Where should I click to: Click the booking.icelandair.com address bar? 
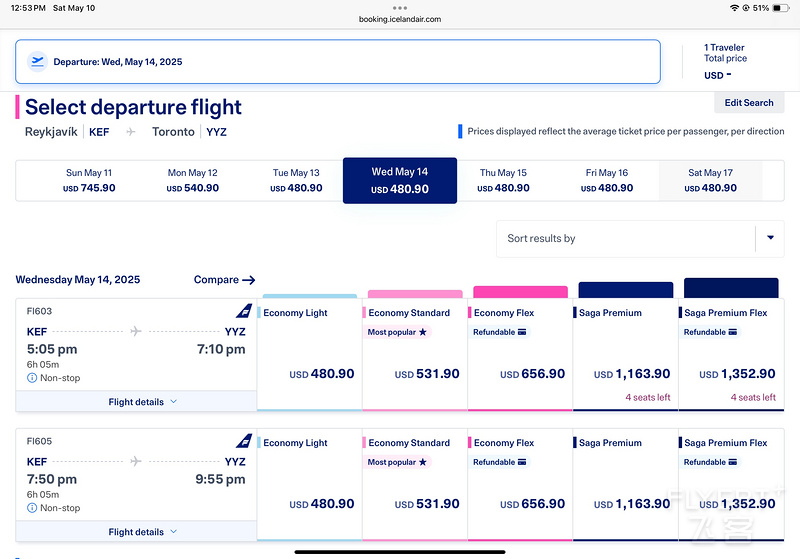tap(399, 19)
